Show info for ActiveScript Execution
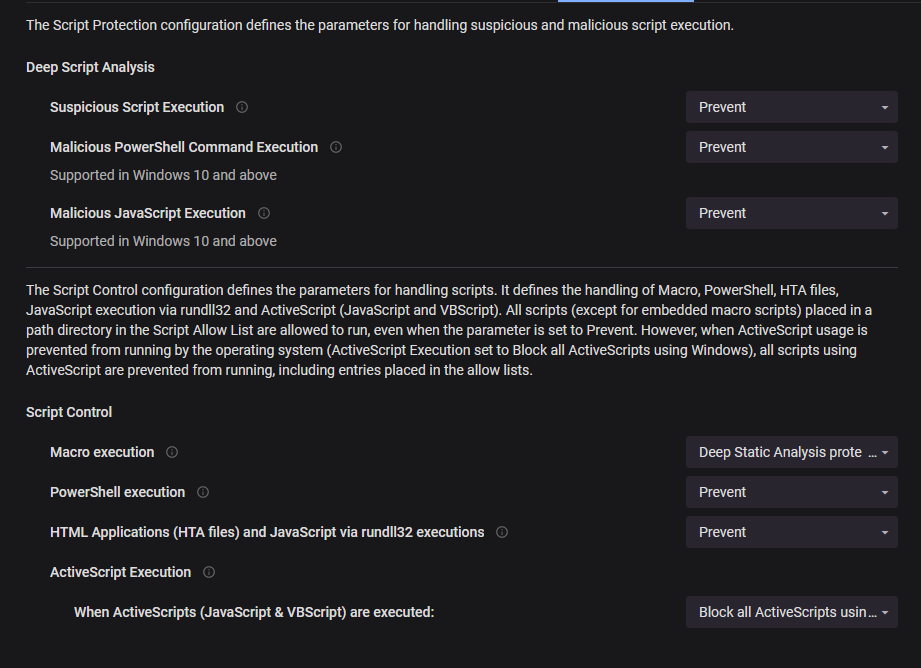This screenshot has width=921, height=668. point(209,572)
